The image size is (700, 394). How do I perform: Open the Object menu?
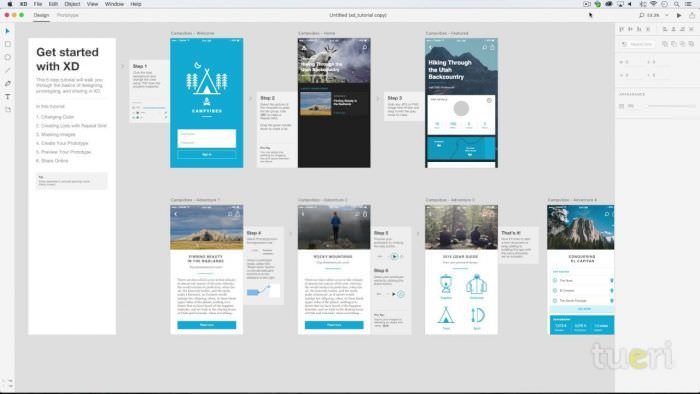pyautogui.click(x=72, y=4)
